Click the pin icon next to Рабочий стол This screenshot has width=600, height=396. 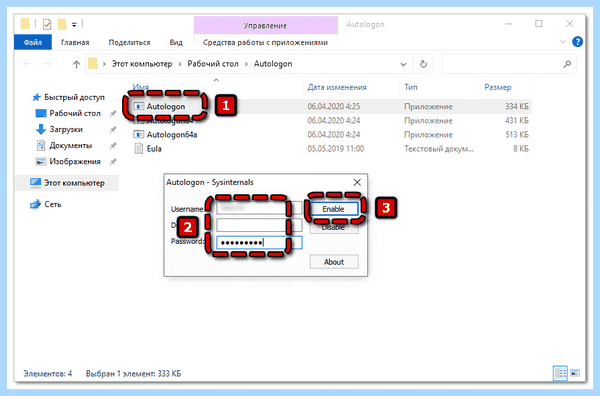113,113
